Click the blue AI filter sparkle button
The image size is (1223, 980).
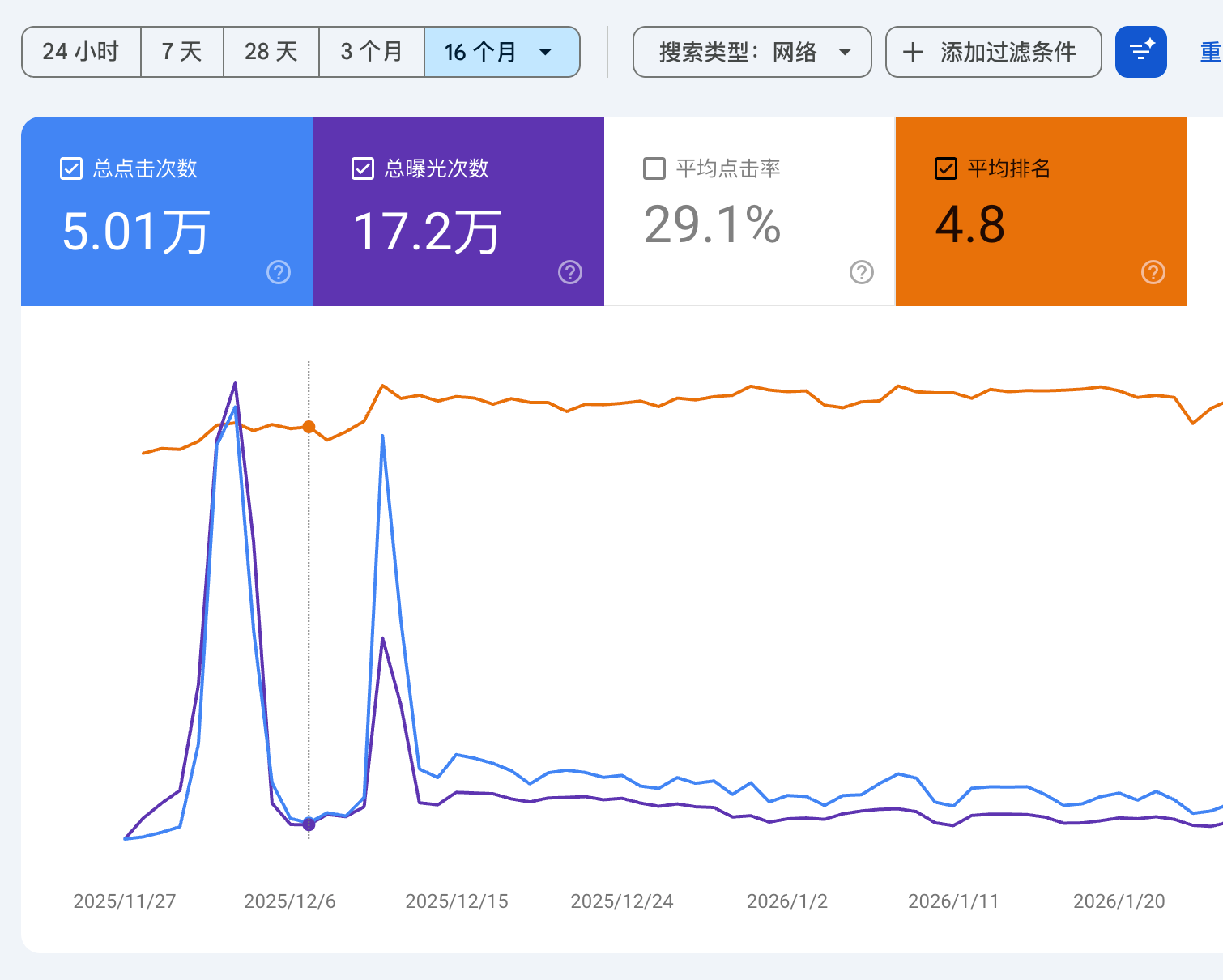[x=1141, y=52]
